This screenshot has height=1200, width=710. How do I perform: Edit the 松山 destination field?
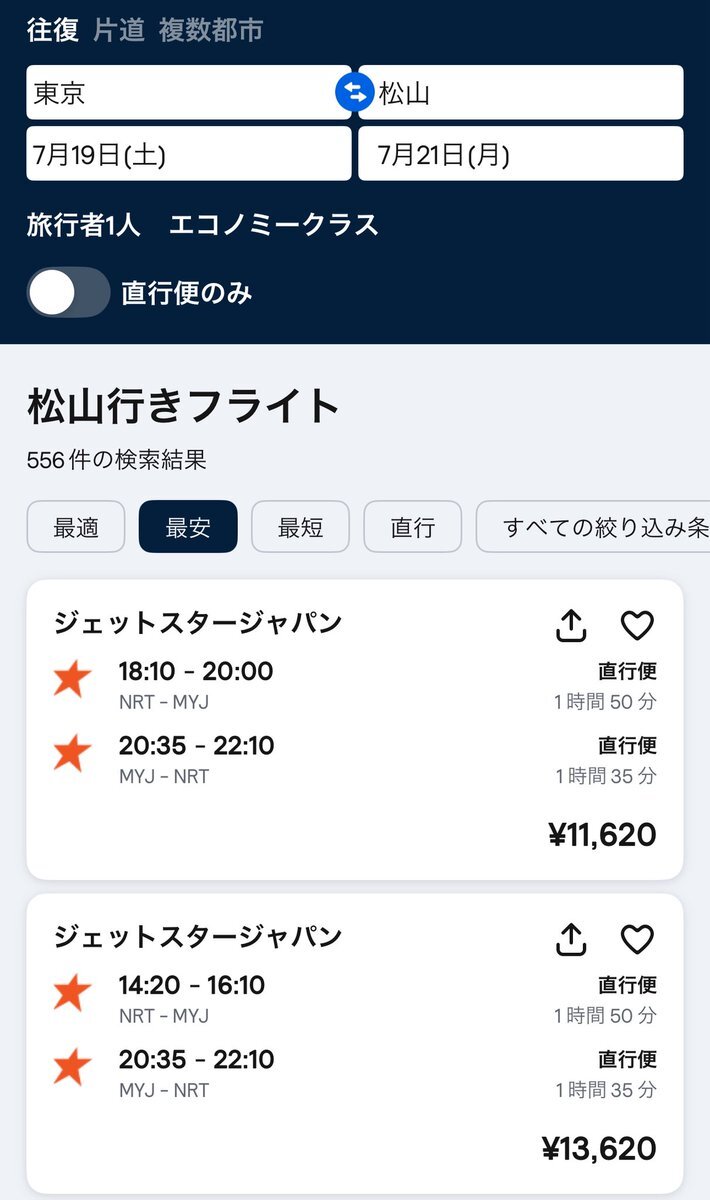tap(521, 93)
